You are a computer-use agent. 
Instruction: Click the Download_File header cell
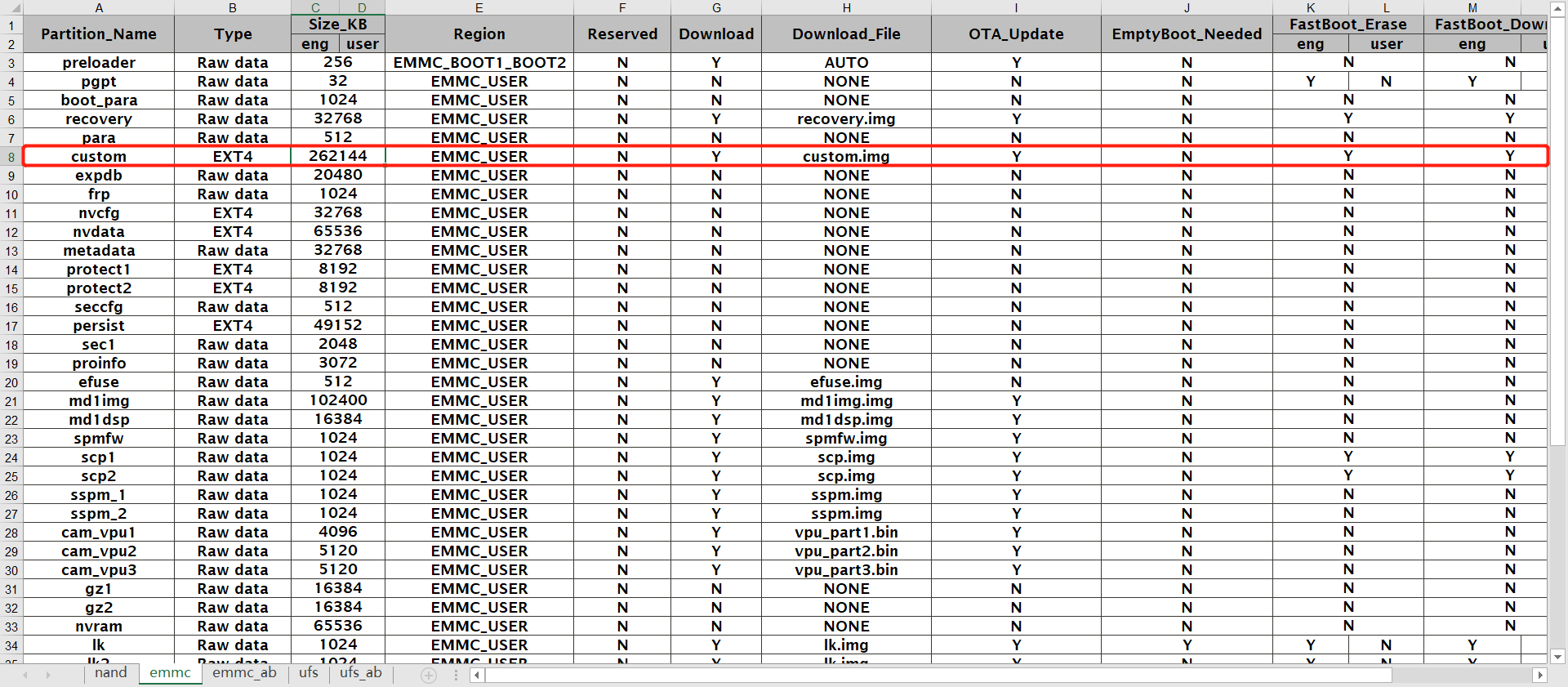tap(847, 34)
